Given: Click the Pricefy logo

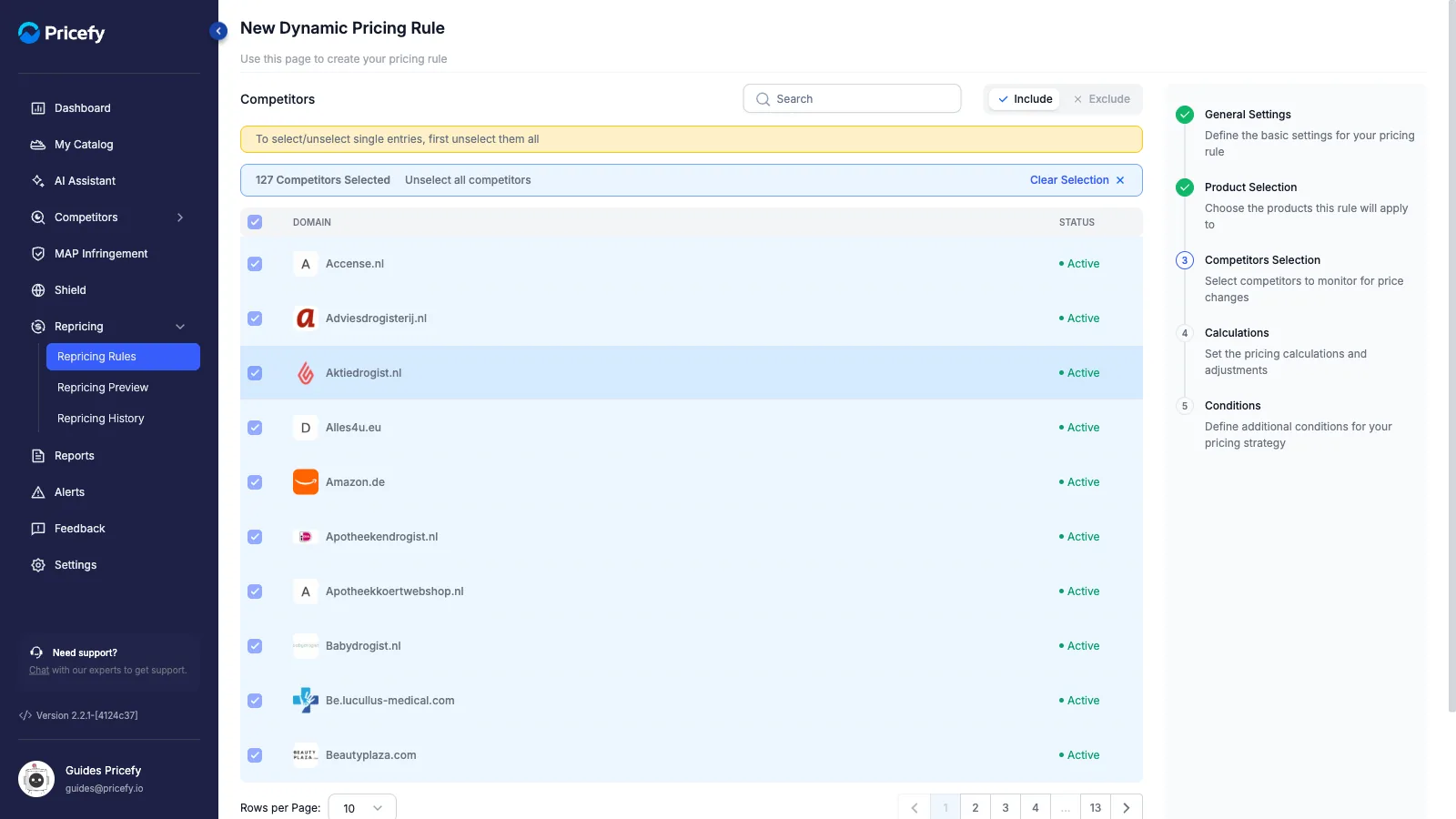Looking at the screenshot, I should click(62, 33).
